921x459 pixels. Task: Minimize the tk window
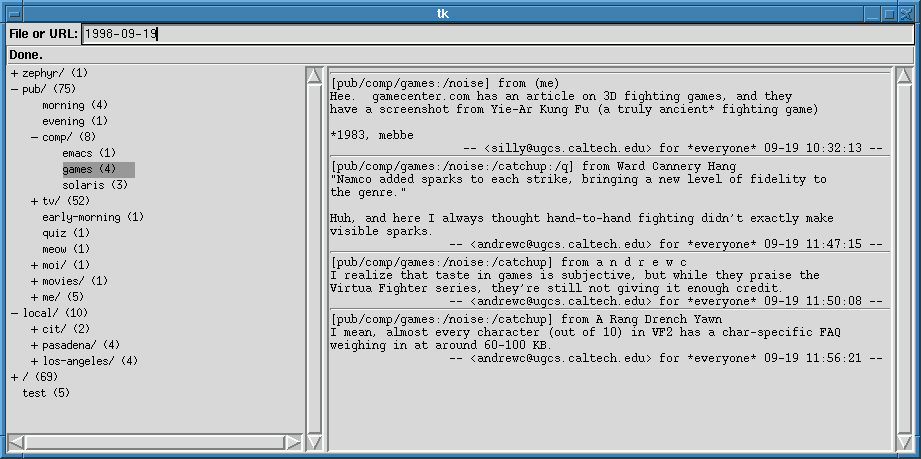click(x=873, y=14)
